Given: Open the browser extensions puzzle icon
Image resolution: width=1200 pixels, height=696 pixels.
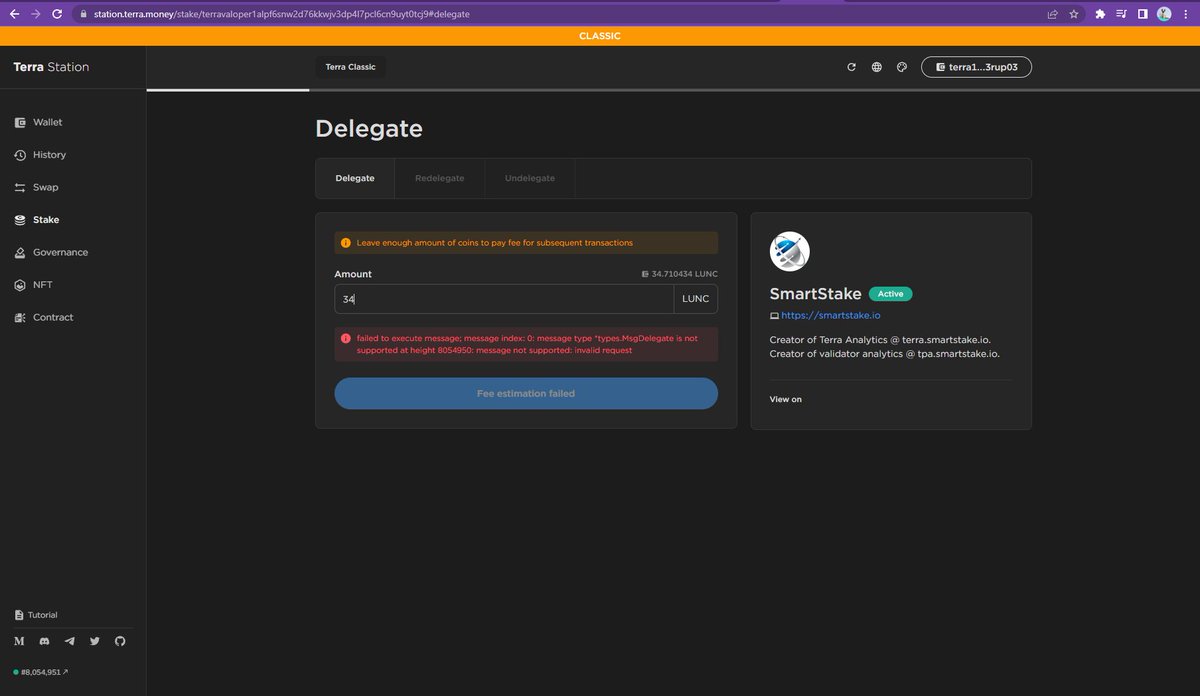Looking at the screenshot, I should pos(1100,14).
